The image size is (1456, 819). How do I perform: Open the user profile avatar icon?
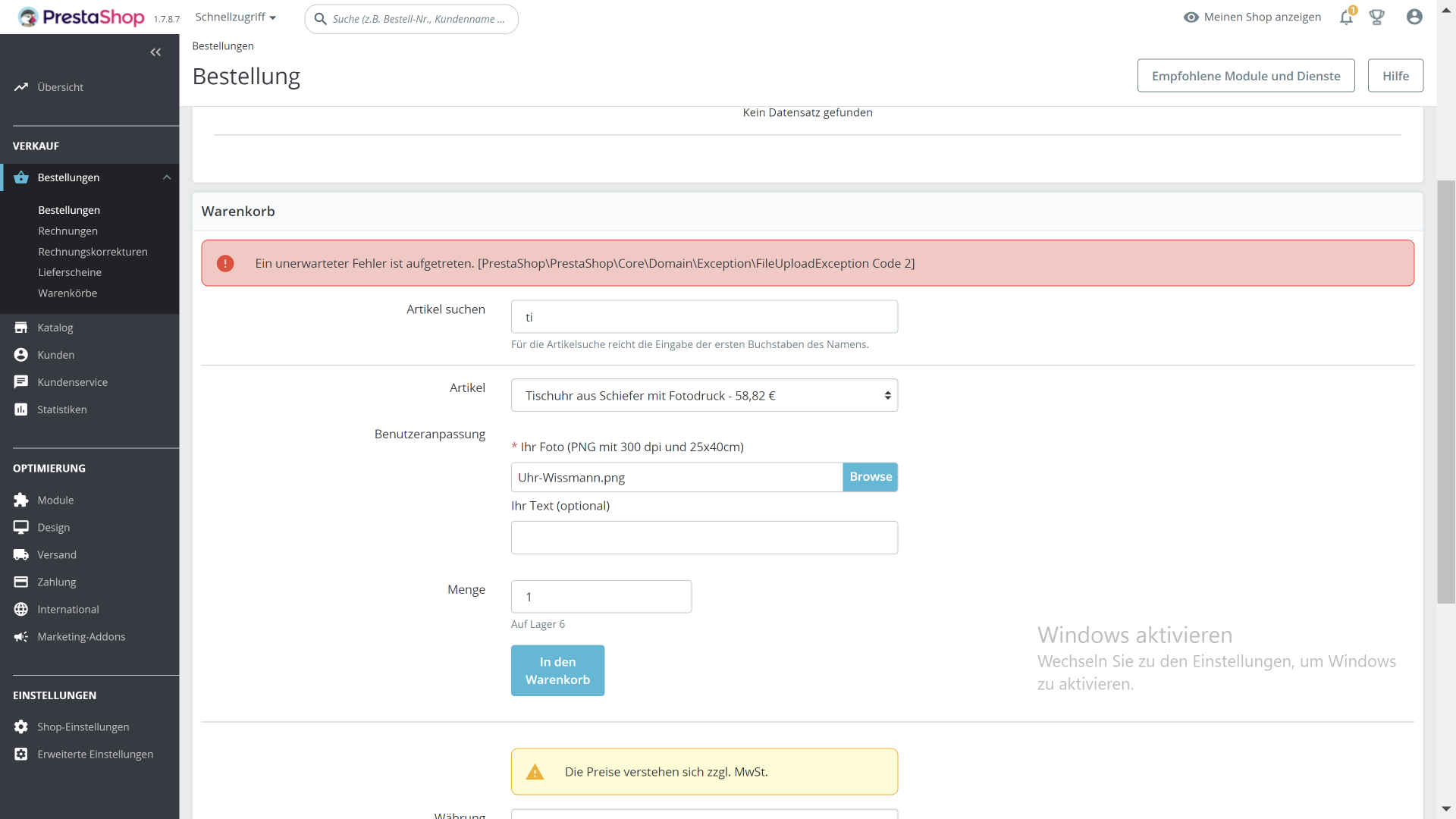1414,17
